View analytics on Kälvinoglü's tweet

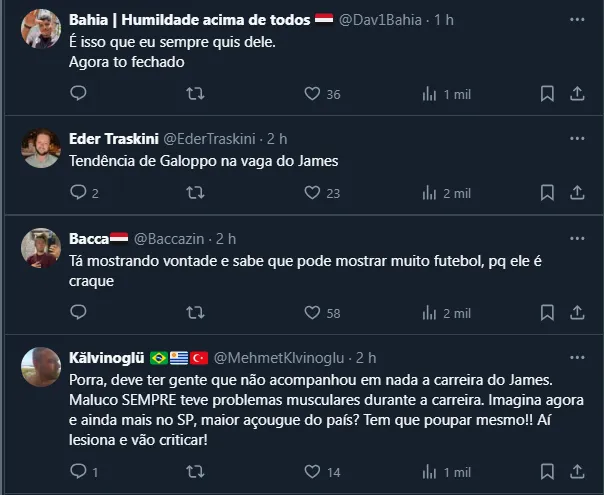tap(430, 471)
